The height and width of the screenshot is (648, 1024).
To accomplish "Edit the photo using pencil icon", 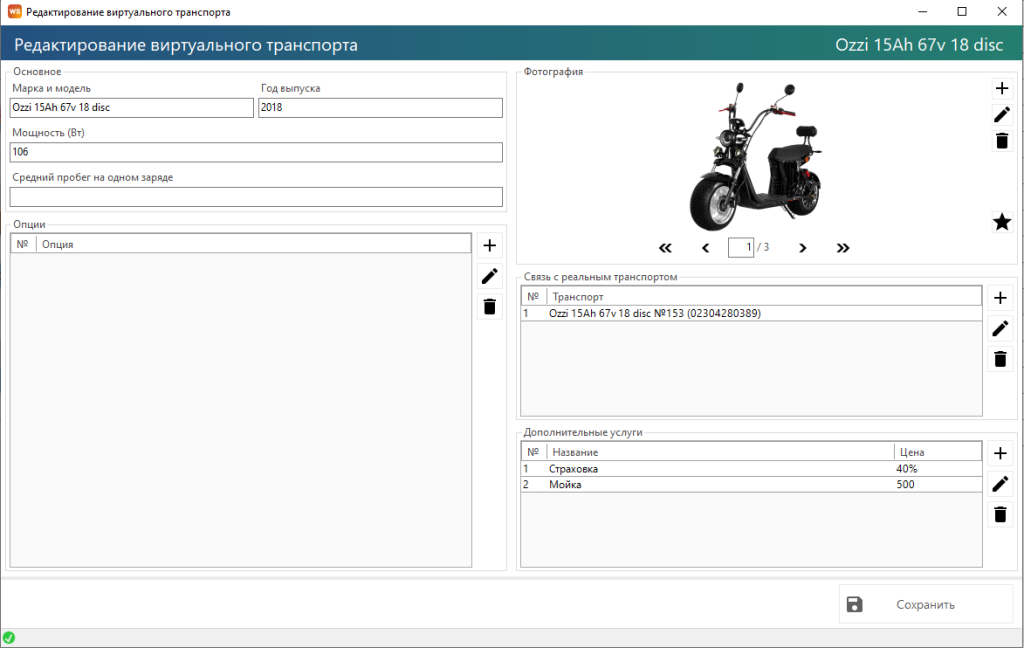I will click(1001, 115).
